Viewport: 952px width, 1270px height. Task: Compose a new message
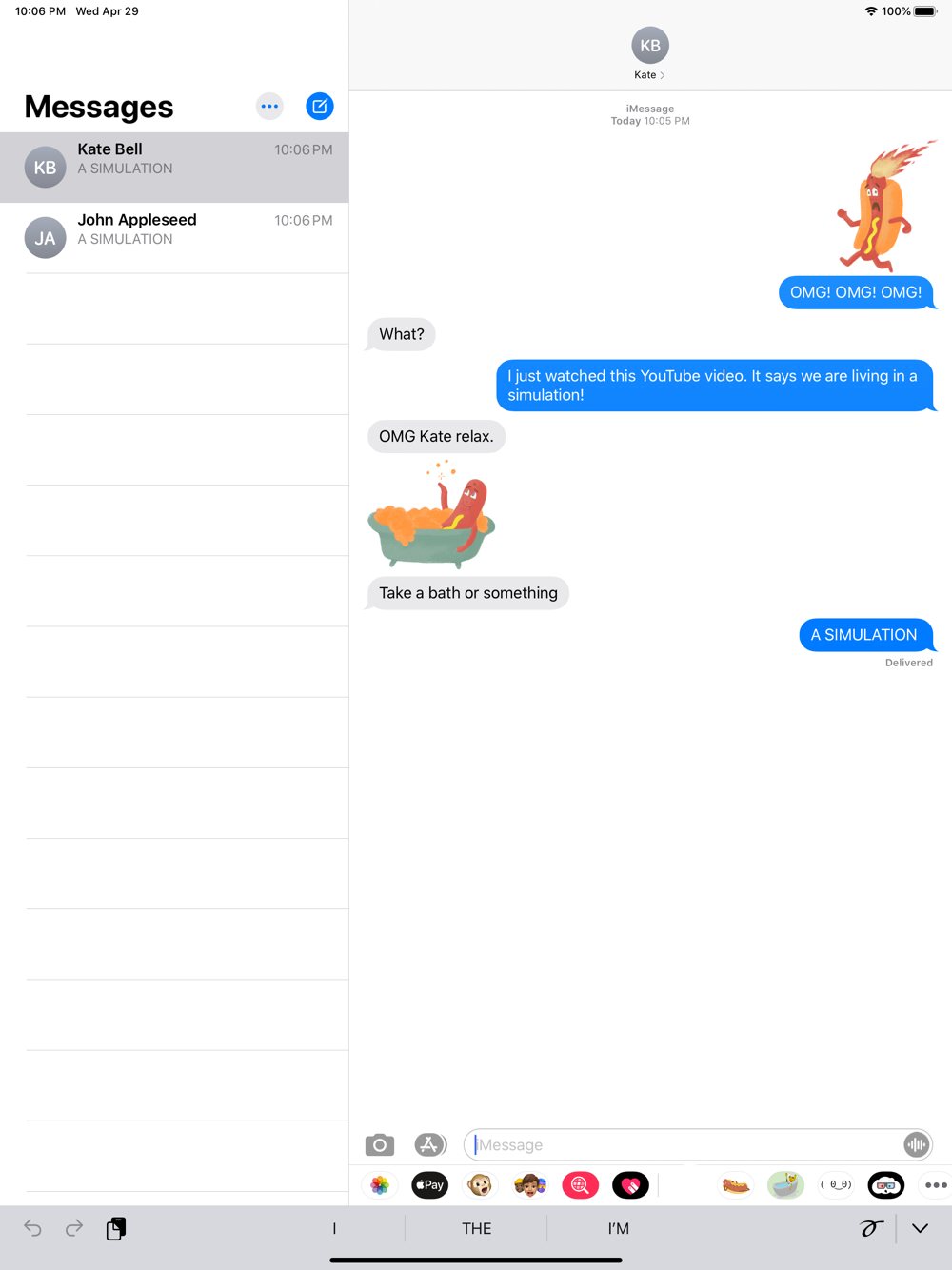[320, 106]
